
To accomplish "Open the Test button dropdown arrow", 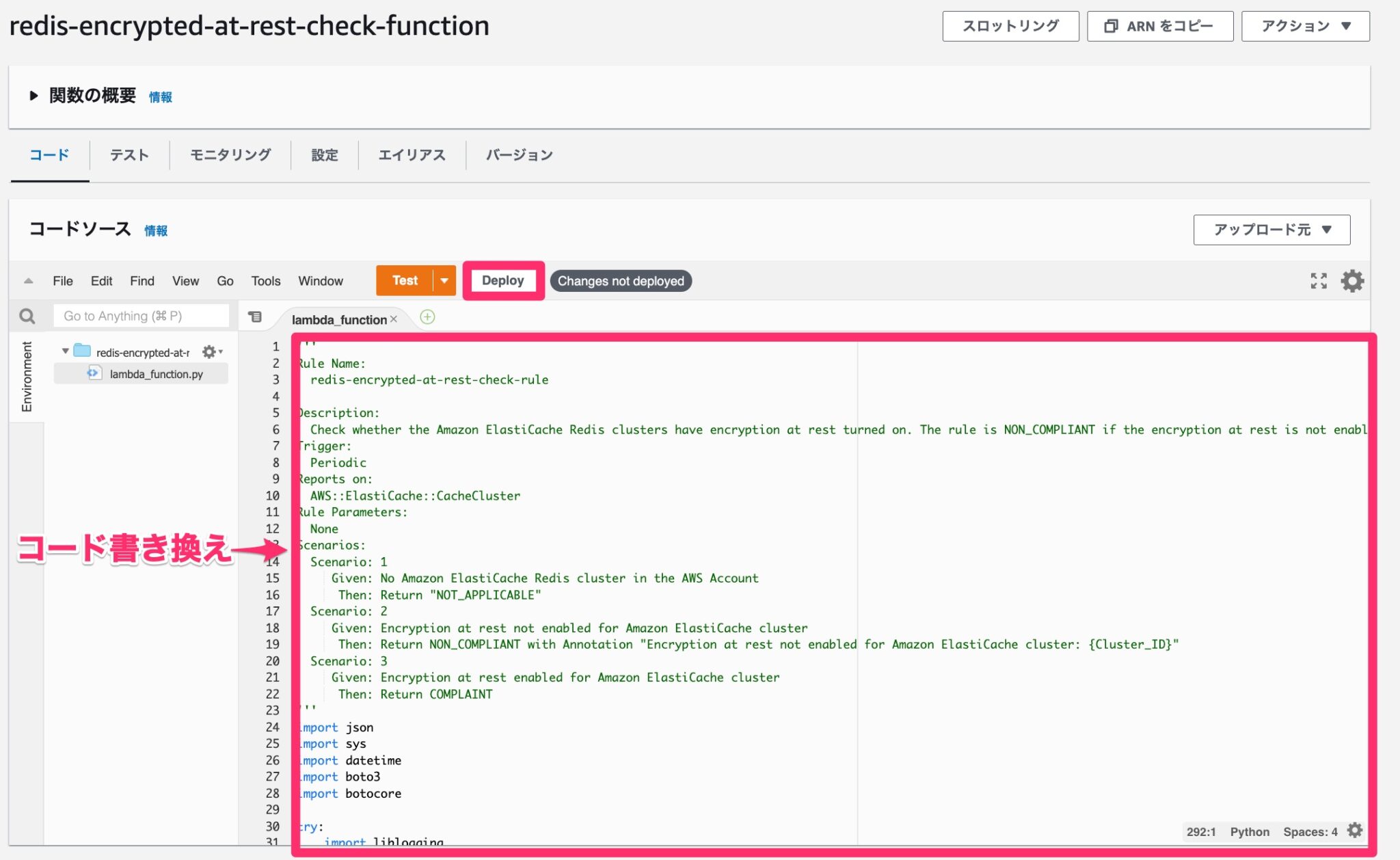I will click(x=444, y=280).
